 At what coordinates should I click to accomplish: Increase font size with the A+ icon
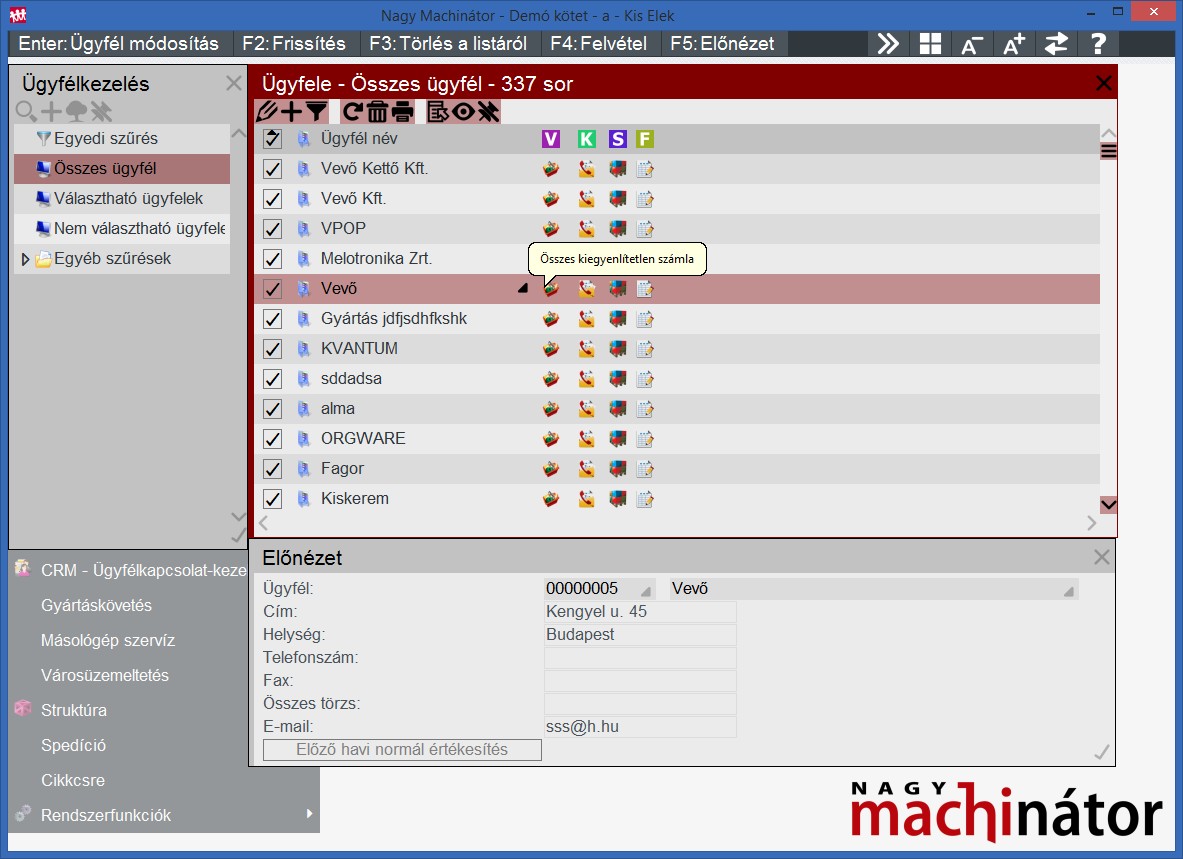(x=1014, y=44)
